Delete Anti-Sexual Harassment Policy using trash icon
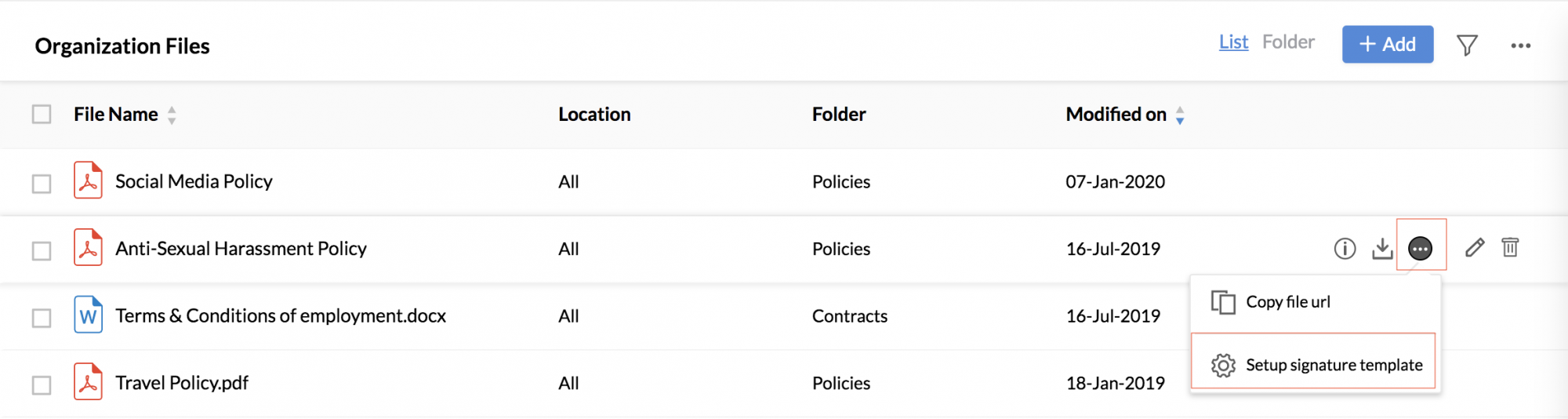 1510,247
